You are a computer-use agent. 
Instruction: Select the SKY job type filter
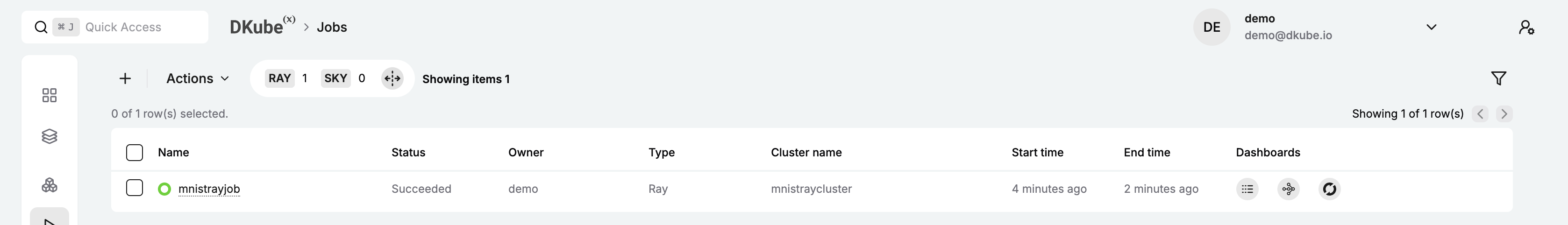(335, 78)
